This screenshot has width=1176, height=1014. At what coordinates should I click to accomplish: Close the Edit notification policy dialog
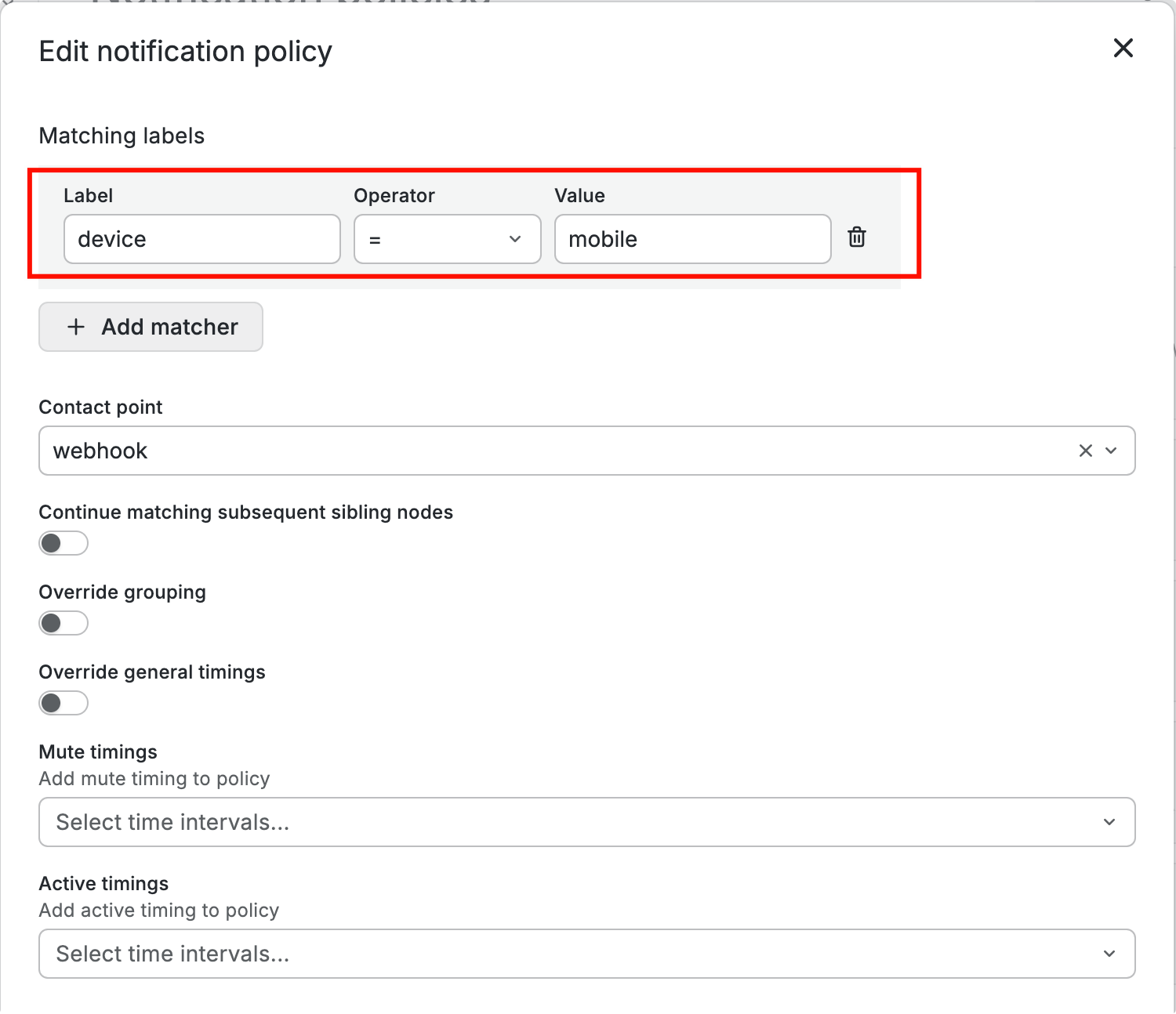coord(1123,49)
